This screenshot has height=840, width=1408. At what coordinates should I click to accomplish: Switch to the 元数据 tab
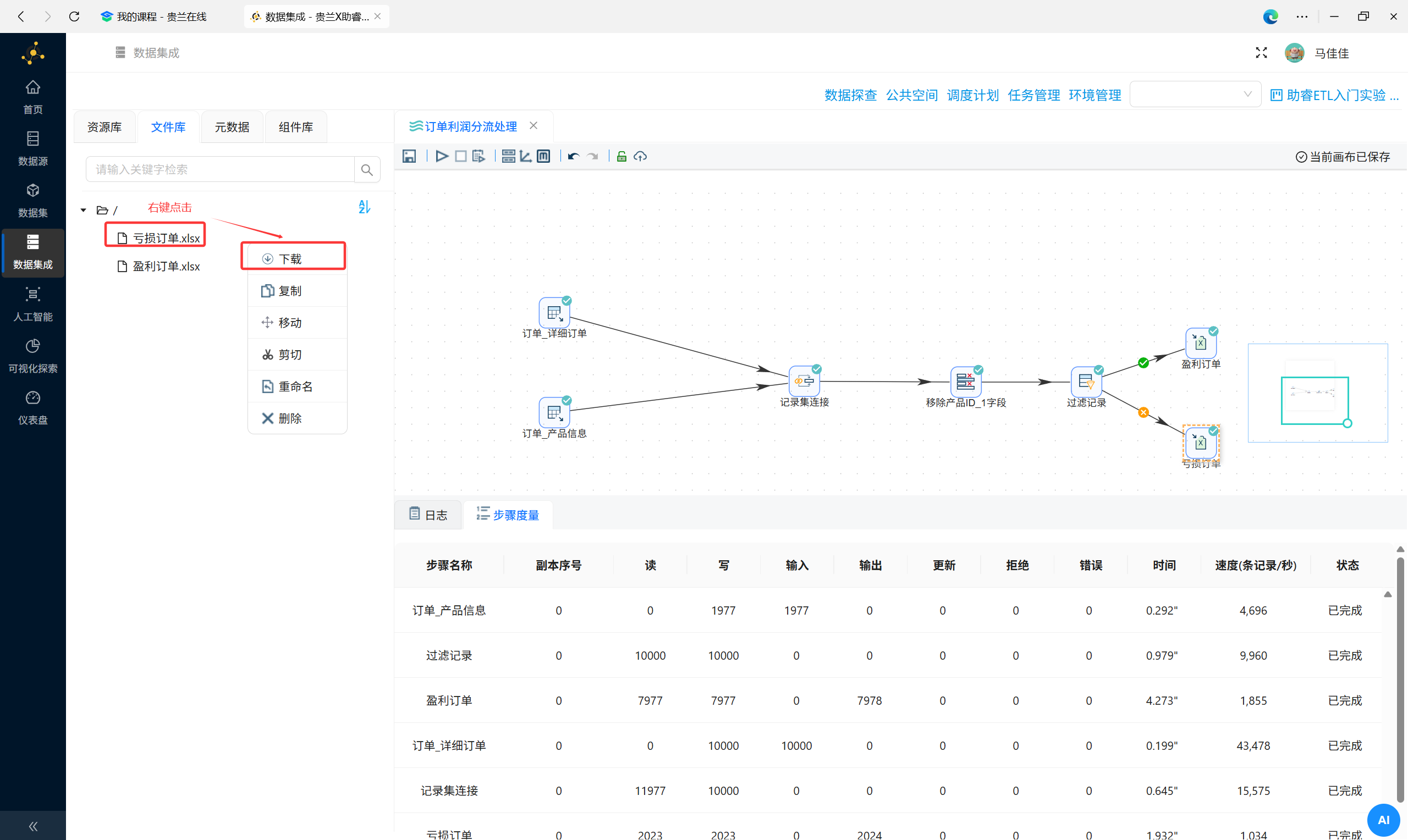(x=232, y=127)
